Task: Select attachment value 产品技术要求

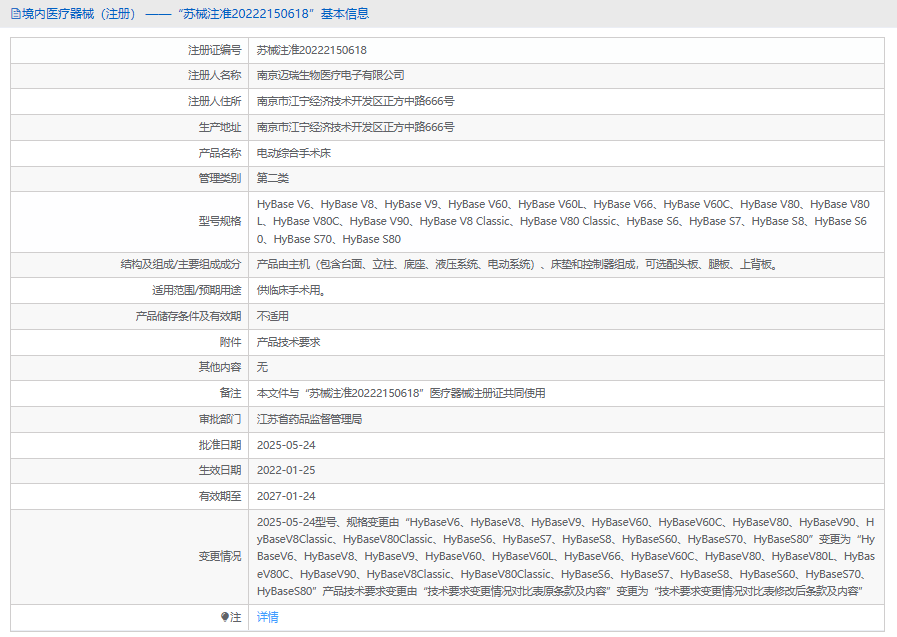Action: click(x=288, y=342)
